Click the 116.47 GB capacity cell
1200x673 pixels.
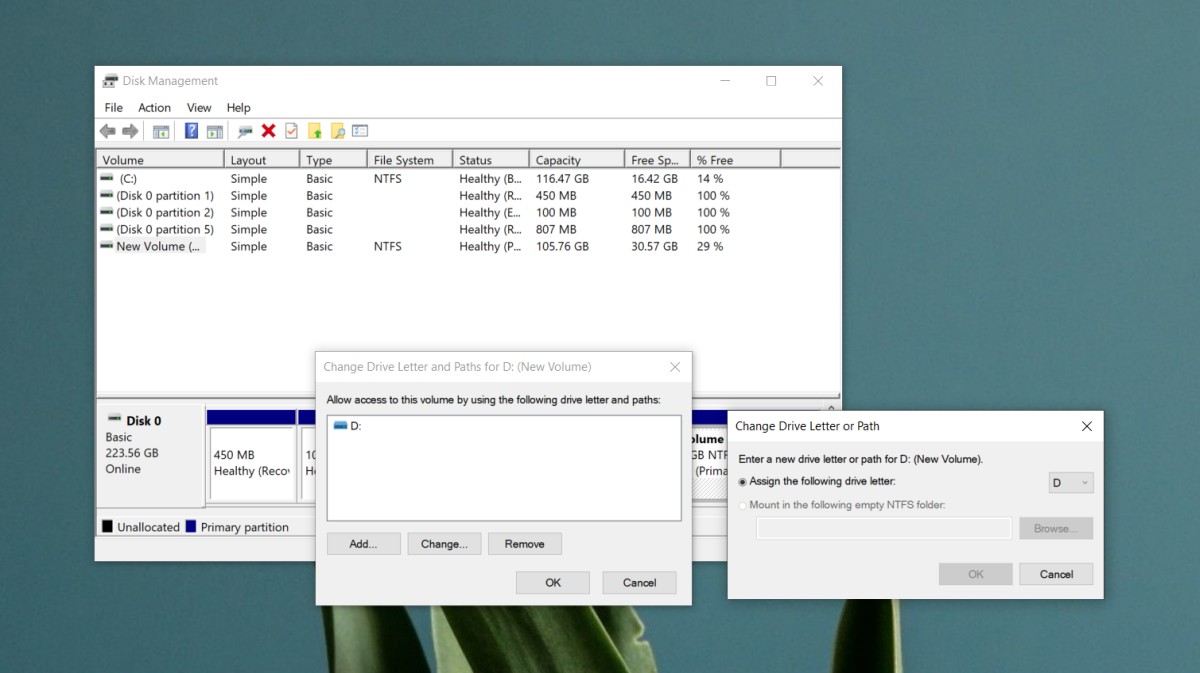[562, 179]
